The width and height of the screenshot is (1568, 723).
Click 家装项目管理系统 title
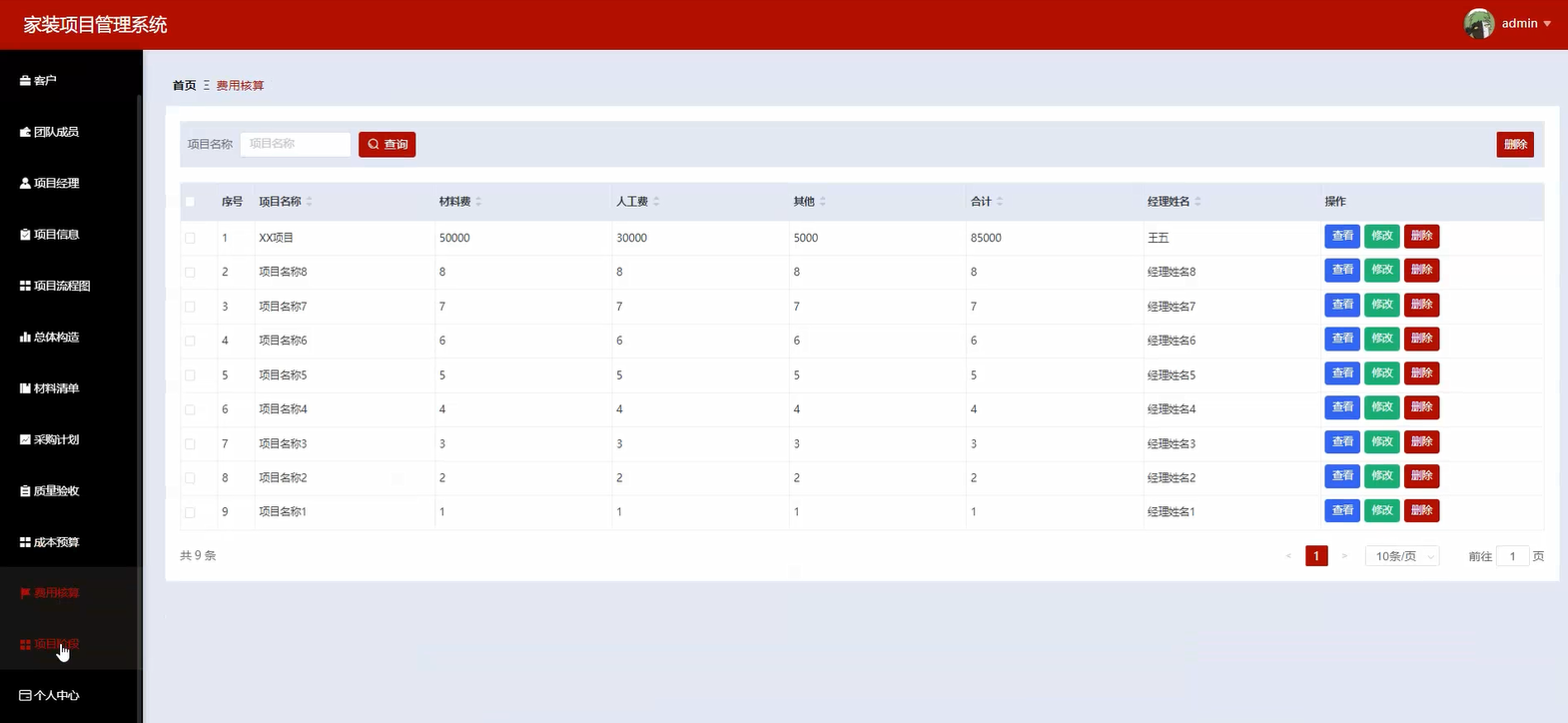pos(96,25)
